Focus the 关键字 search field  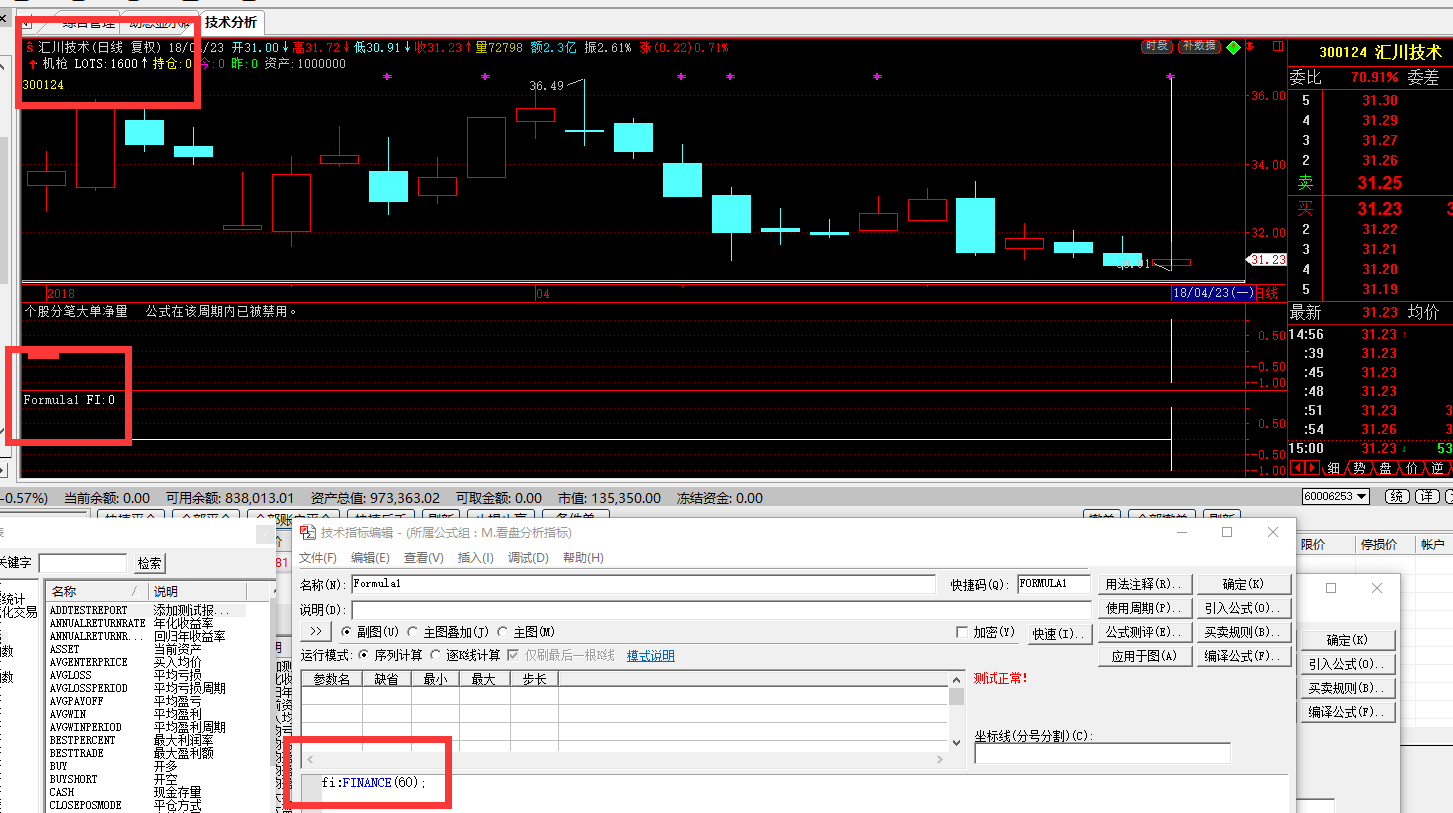pyautogui.click(x=83, y=563)
